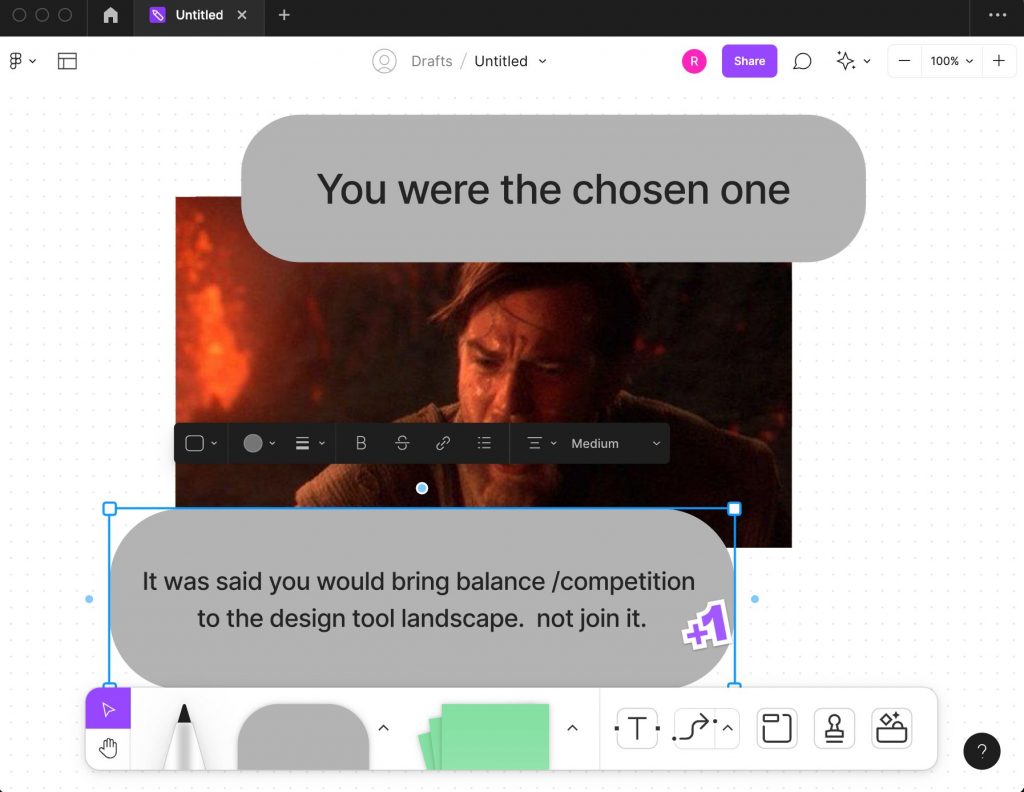Screen dimensions: 1024x792
Task: Open the gray fill color picker
Action: tap(259, 443)
